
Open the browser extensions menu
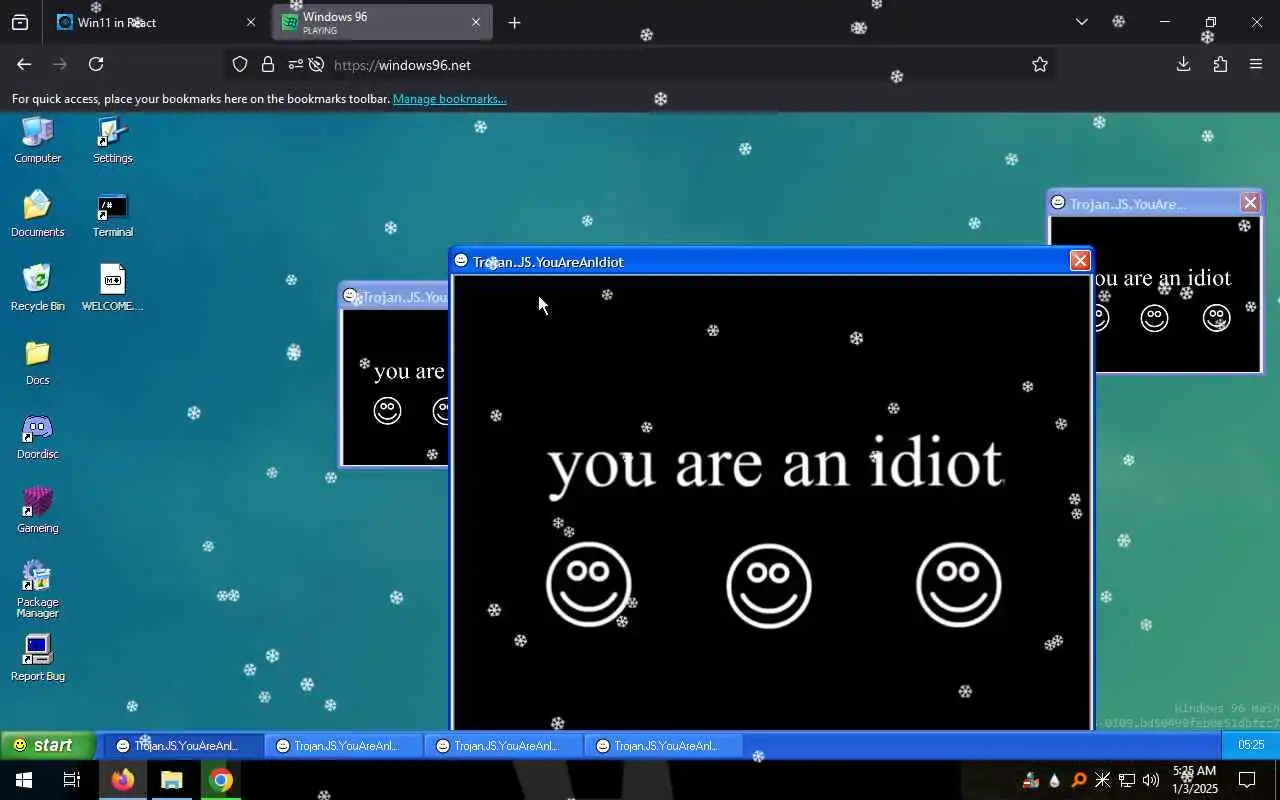(x=1220, y=64)
